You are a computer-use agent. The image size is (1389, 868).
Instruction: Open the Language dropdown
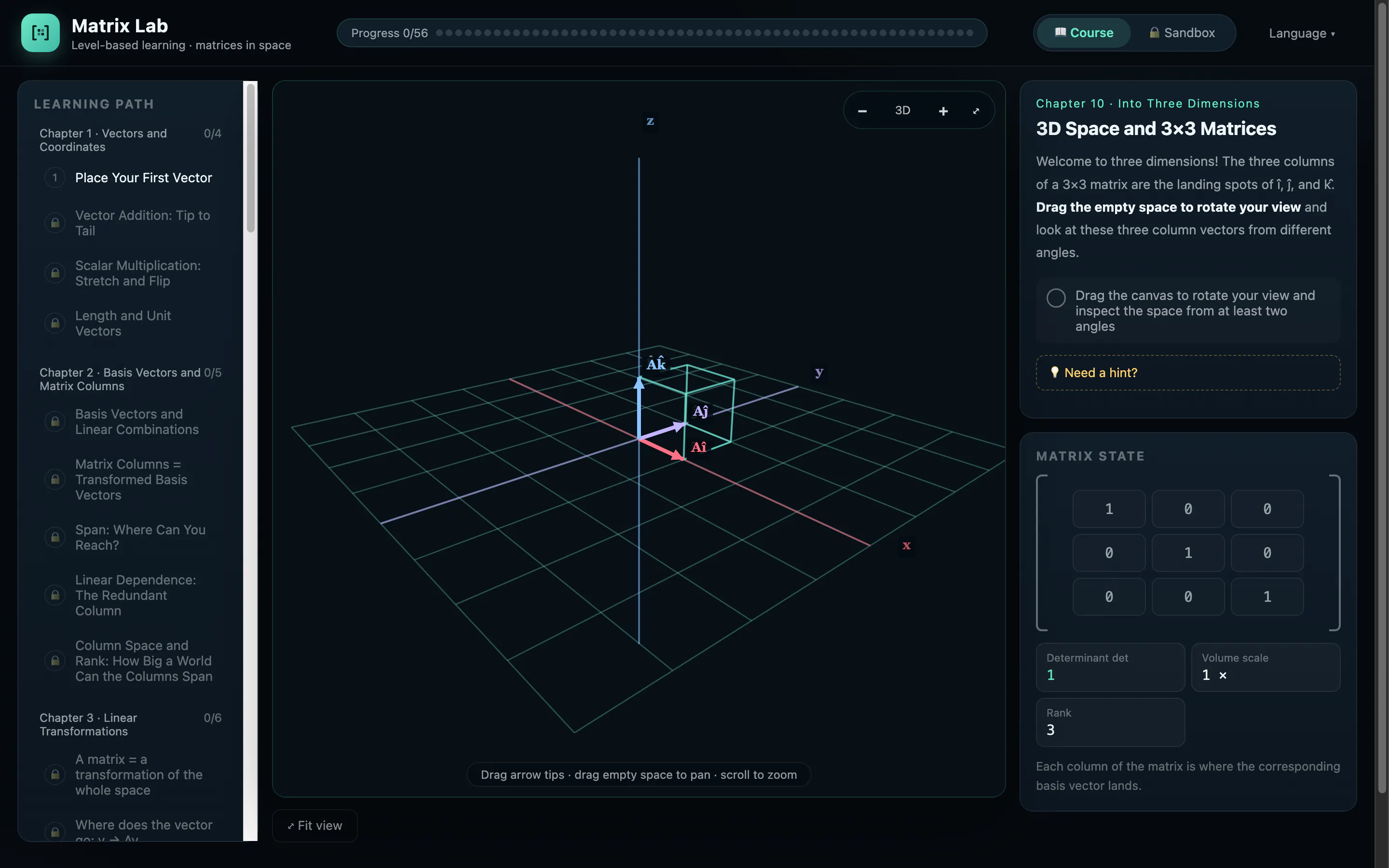pyautogui.click(x=1302, y=33)
